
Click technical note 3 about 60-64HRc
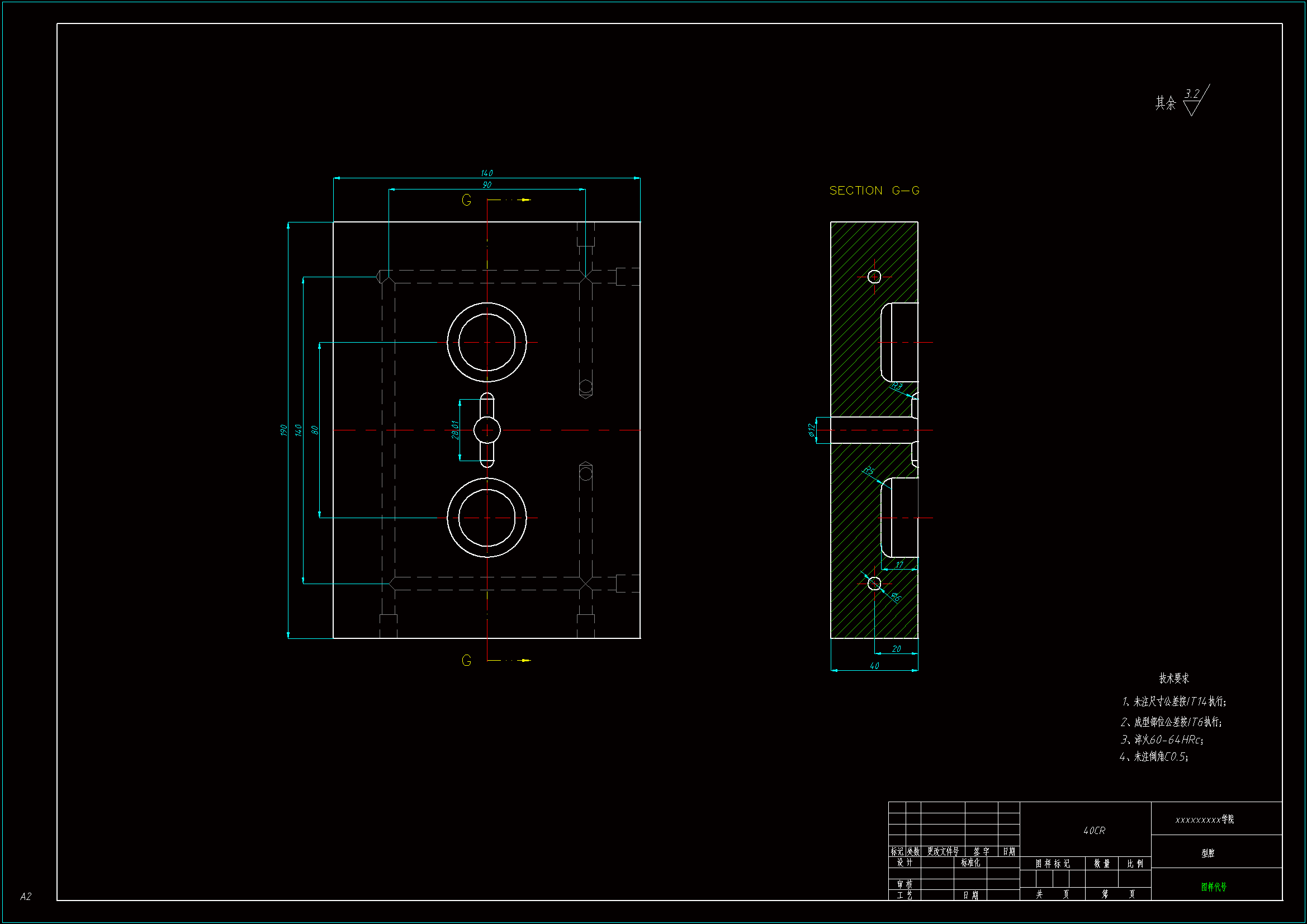1161,740
